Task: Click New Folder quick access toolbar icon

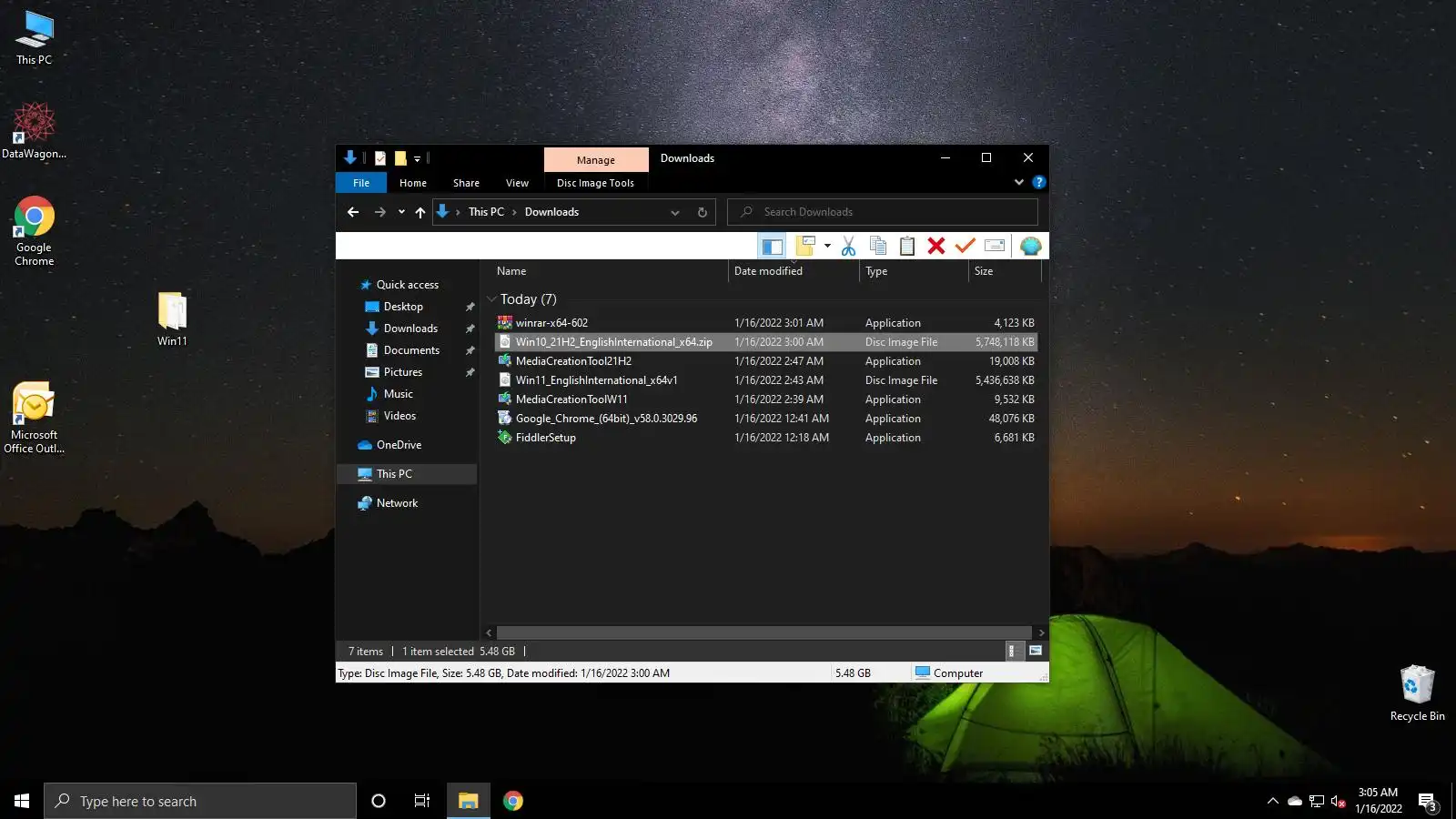Action: [400, 158]
